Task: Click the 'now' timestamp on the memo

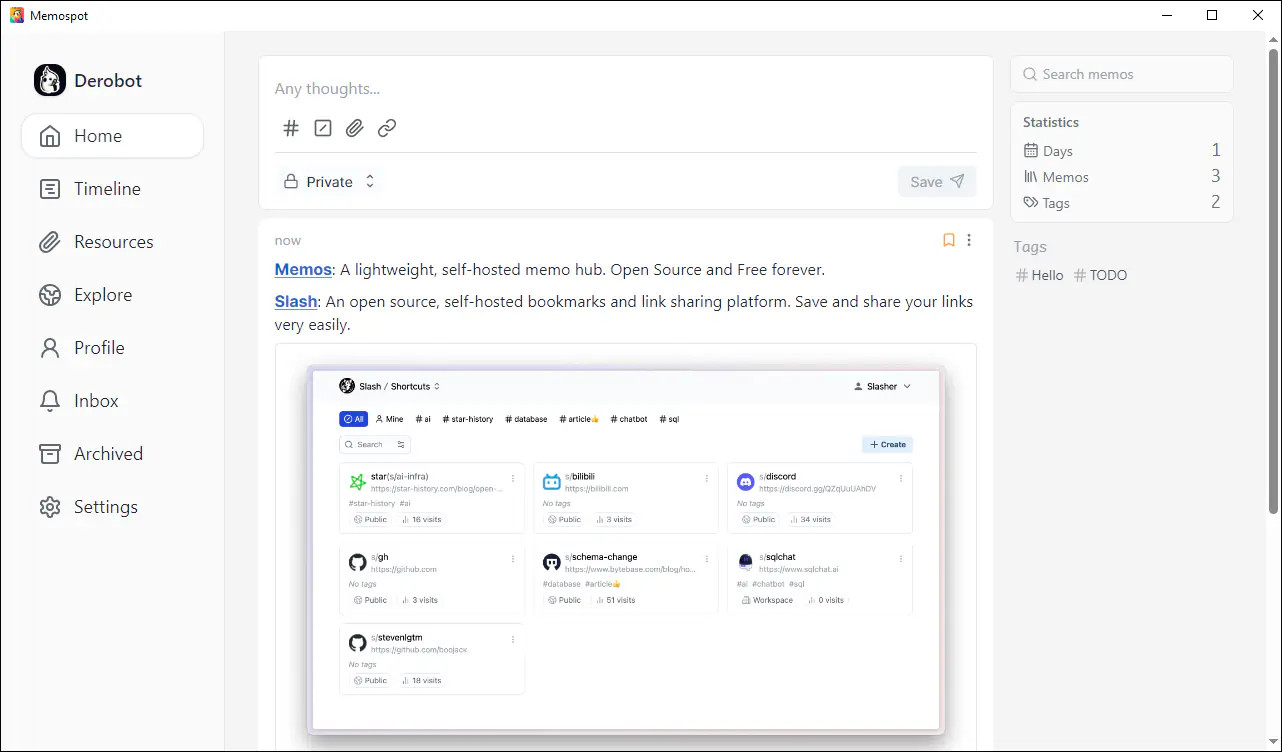Action: [288, 240]
